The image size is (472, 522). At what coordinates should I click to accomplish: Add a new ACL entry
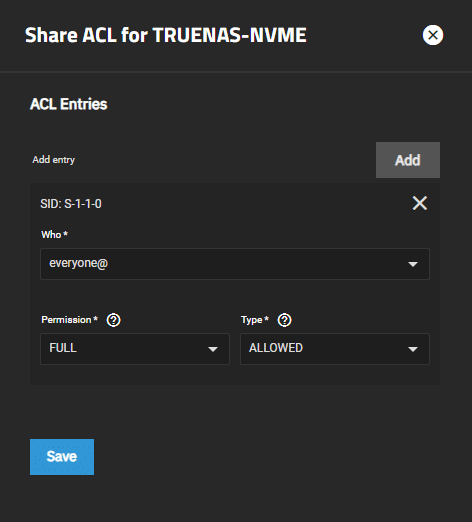click(x=408, y=160)
